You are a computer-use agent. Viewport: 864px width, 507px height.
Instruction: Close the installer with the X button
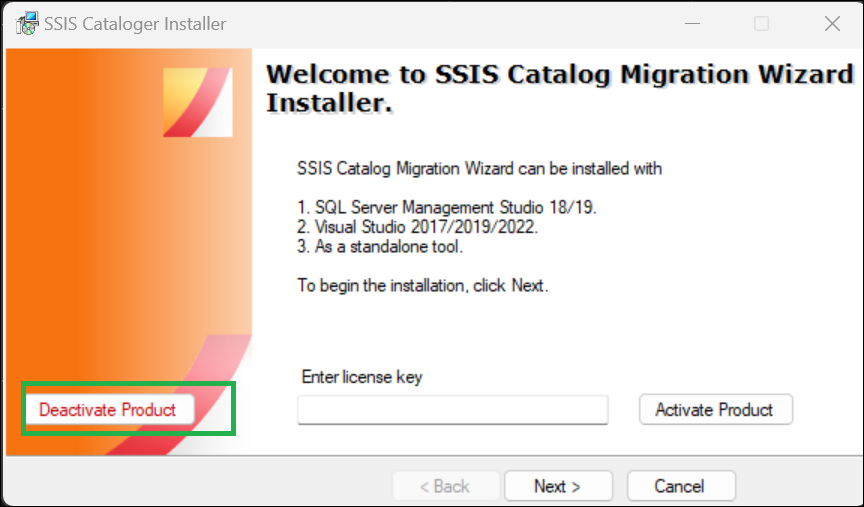tap(832, 24)
